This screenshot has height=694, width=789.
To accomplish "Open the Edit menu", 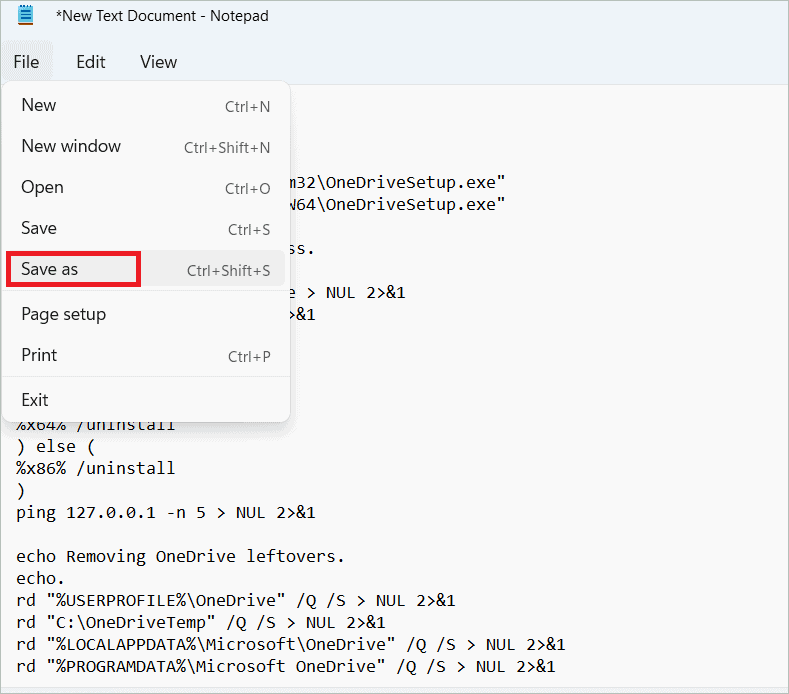I will (90, 62).
